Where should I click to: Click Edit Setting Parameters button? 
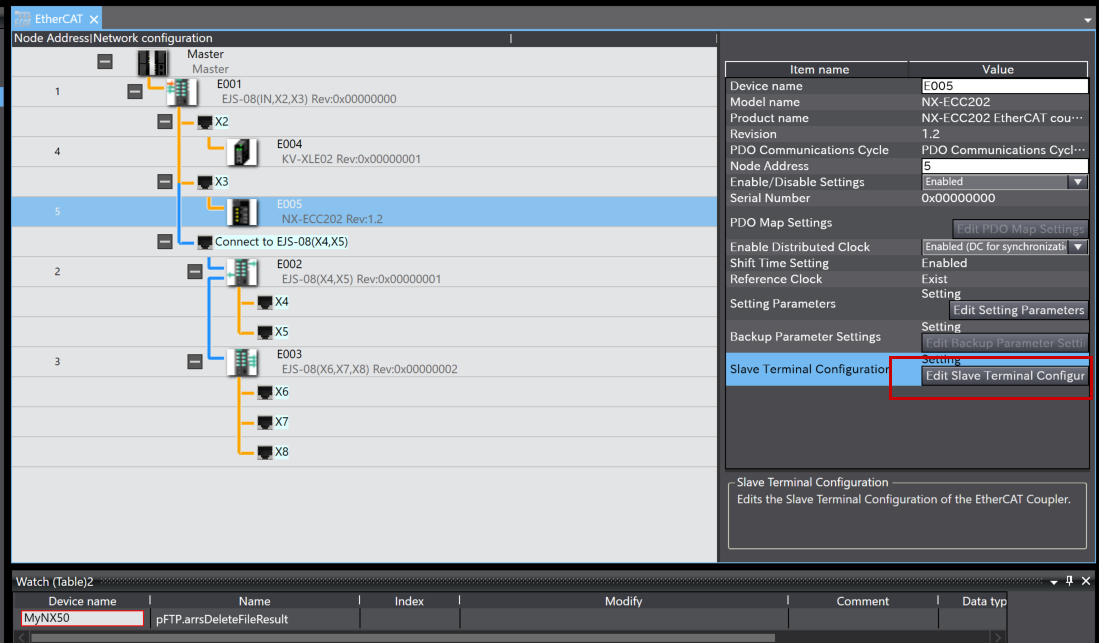[1017, 310]
